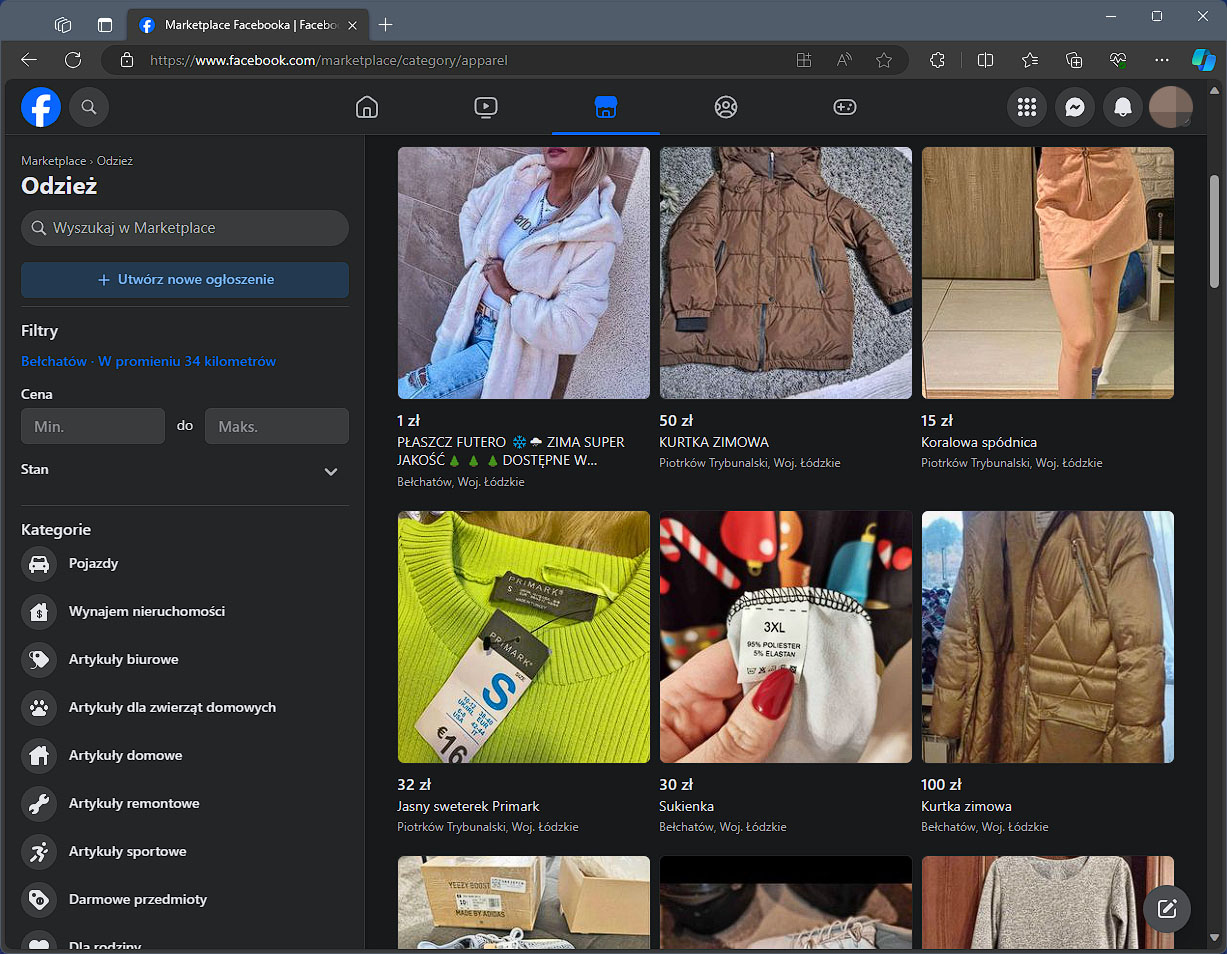Click Utwórz nowe ogłoszenie button
Image resolution: width=1227 pixels, height=954 pixels.
(185, 280)
